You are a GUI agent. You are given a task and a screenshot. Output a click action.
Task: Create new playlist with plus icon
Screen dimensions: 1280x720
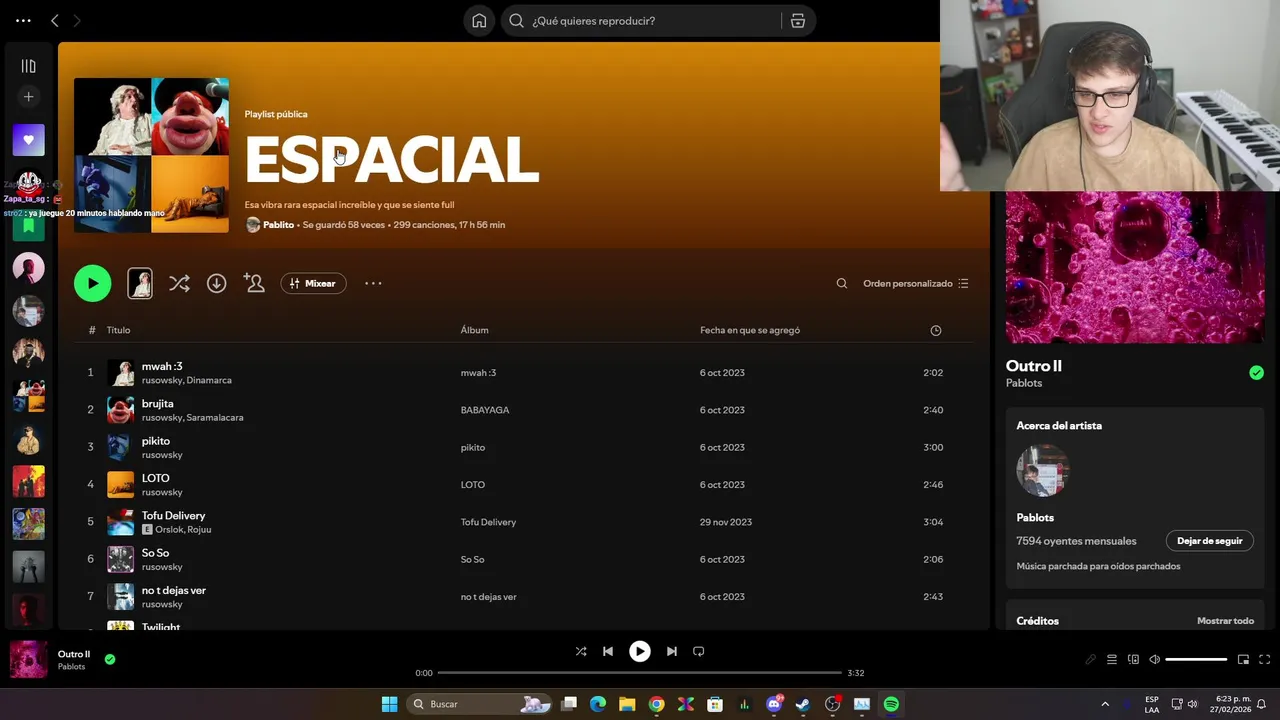28,97
